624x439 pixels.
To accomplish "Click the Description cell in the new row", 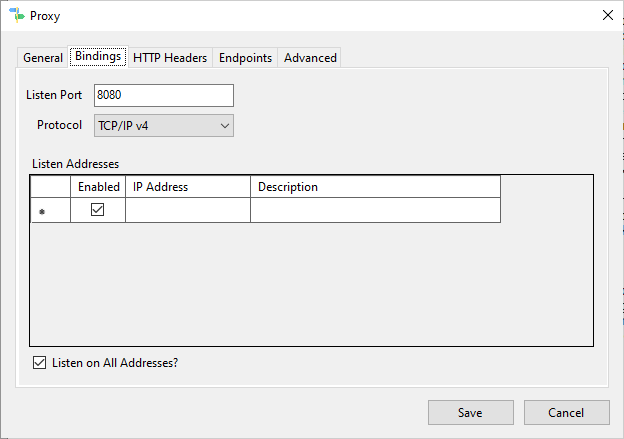I will [375, 210].
